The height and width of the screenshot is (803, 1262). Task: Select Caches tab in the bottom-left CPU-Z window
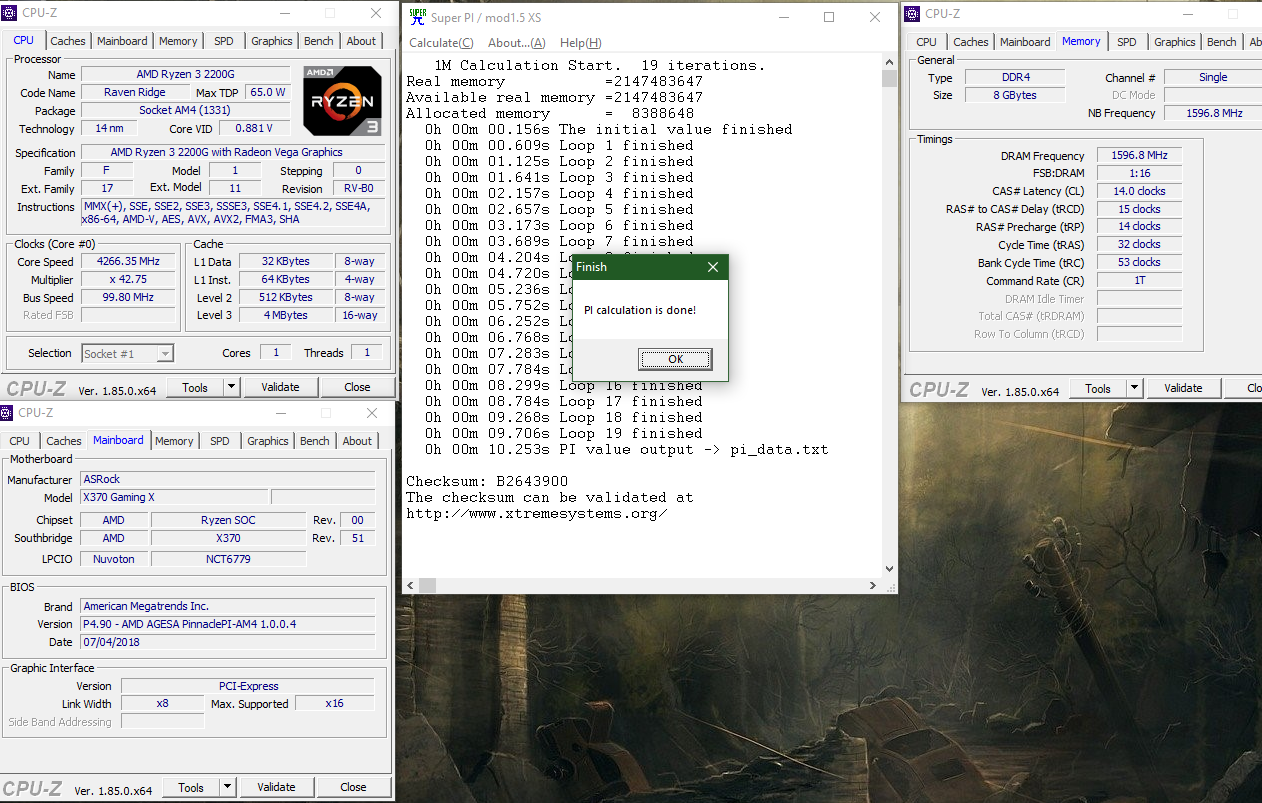[x=64, y=441]
